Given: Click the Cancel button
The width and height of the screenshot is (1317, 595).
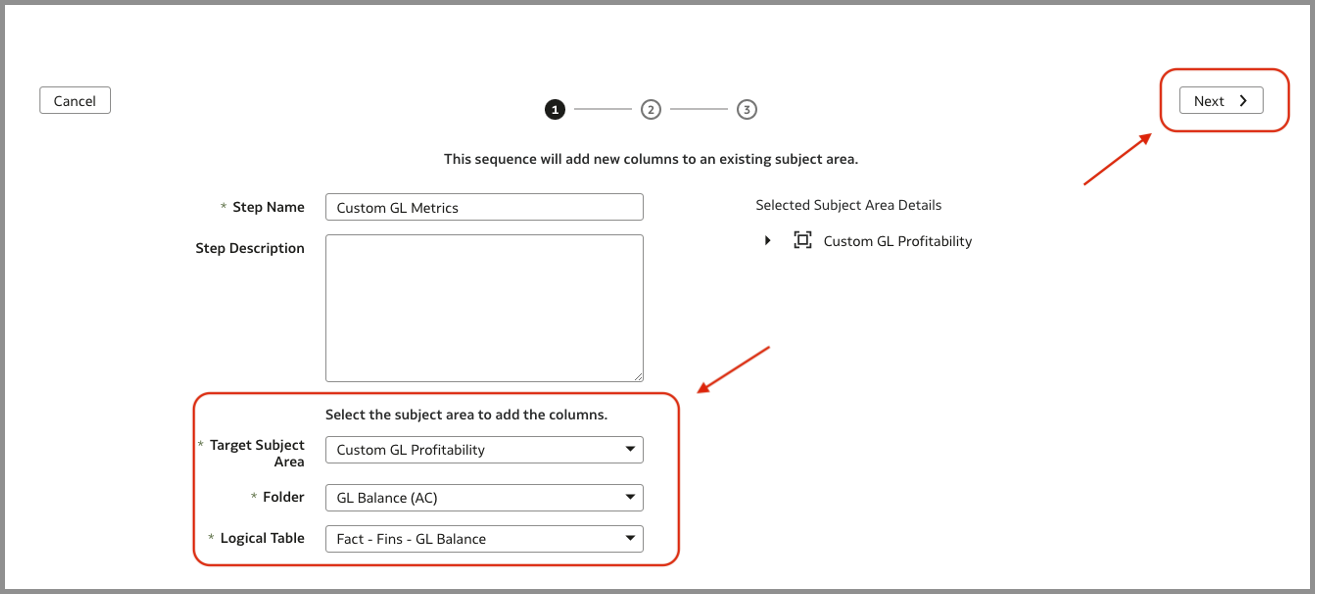Looking at the screenshot, I should pyautogui.click(x=75, y=101).
